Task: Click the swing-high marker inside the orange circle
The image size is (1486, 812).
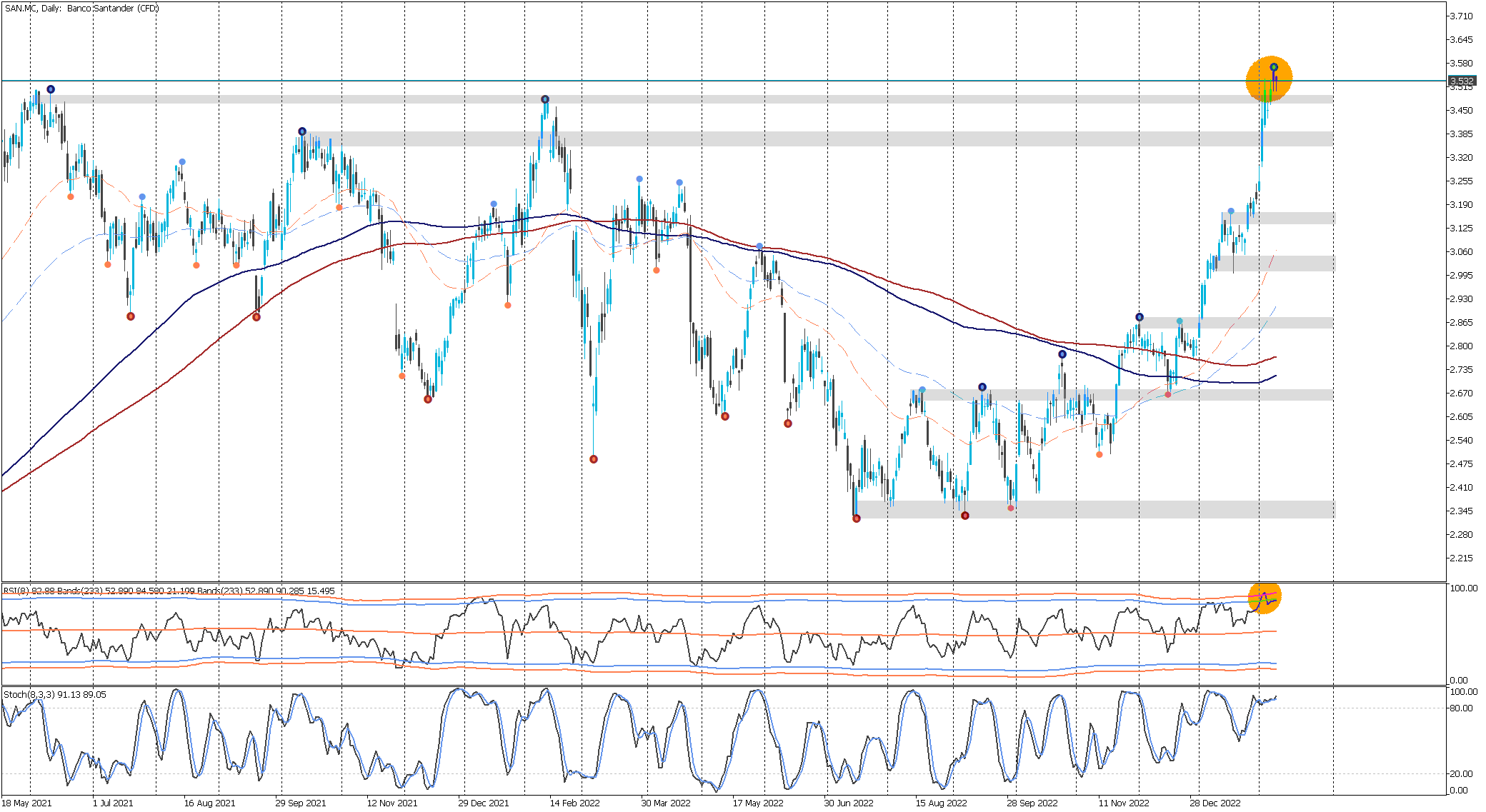Action: click(1274, 67)
